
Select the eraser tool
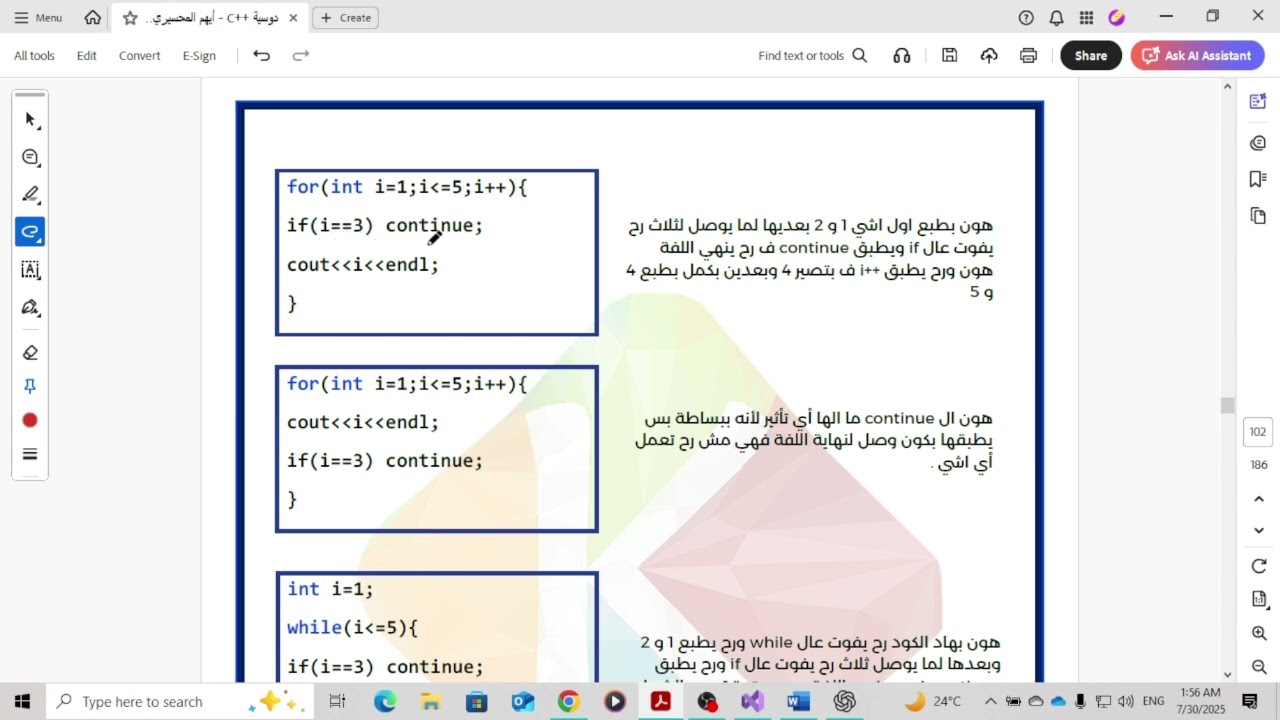click(x=30, y=352)
